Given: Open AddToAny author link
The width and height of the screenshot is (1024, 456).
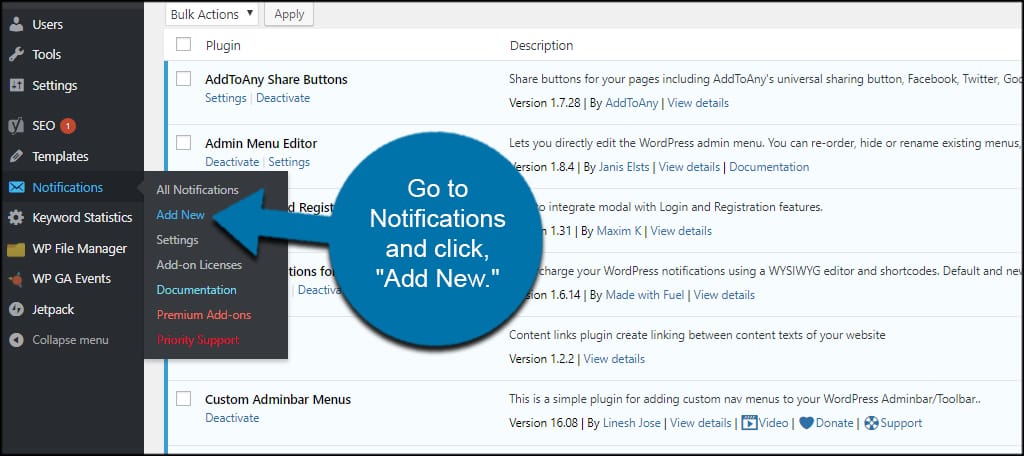Looking at the screenshot, I should [631, 103].
